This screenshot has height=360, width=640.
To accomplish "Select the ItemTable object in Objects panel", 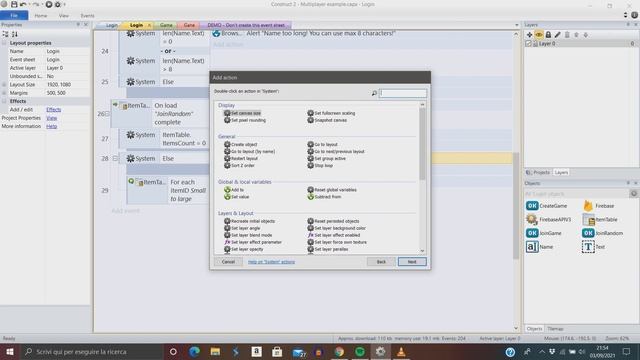I will coord(600,220).
